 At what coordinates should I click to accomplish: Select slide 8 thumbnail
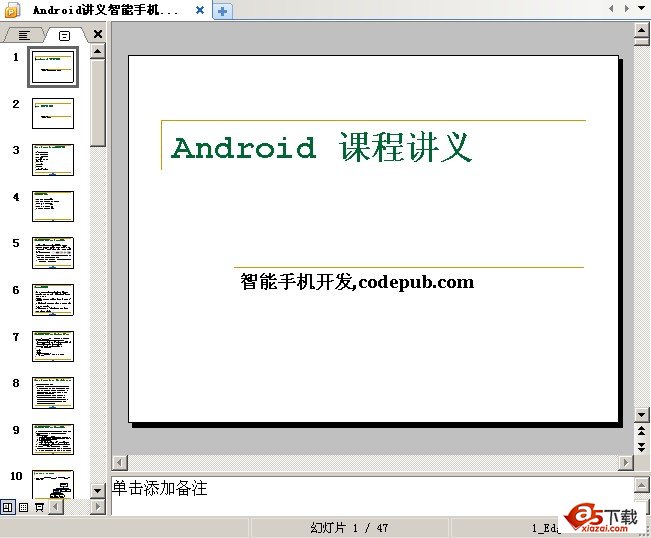click(53, 393)
